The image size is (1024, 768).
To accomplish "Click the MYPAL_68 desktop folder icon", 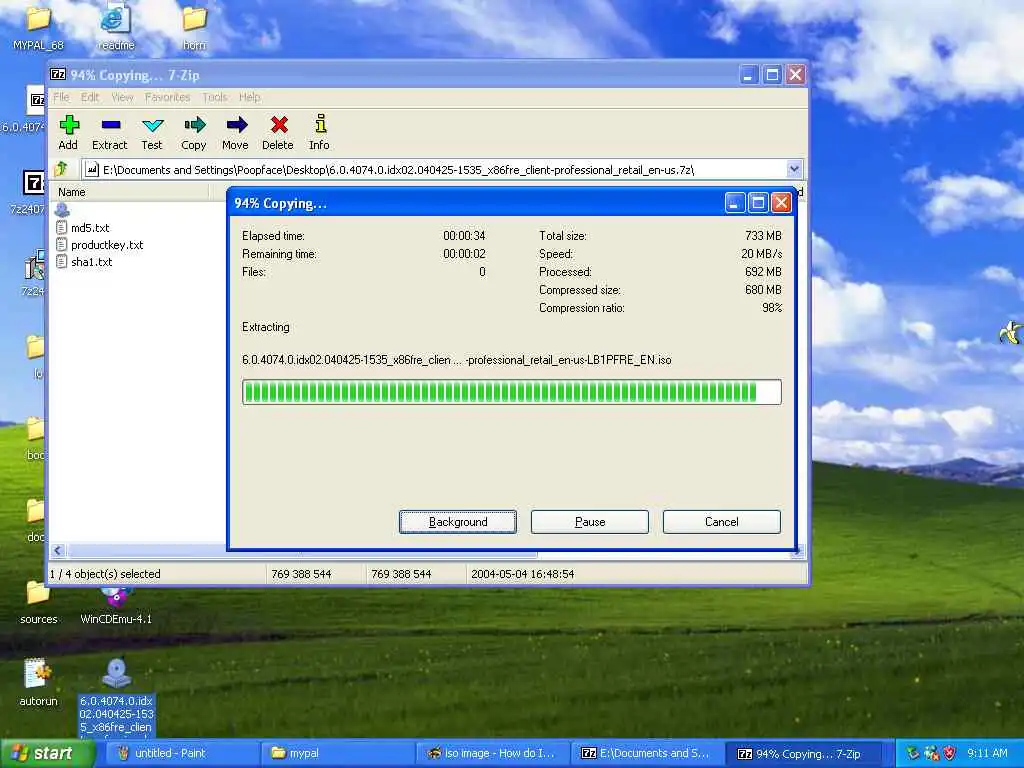I will tap(39, 27).
